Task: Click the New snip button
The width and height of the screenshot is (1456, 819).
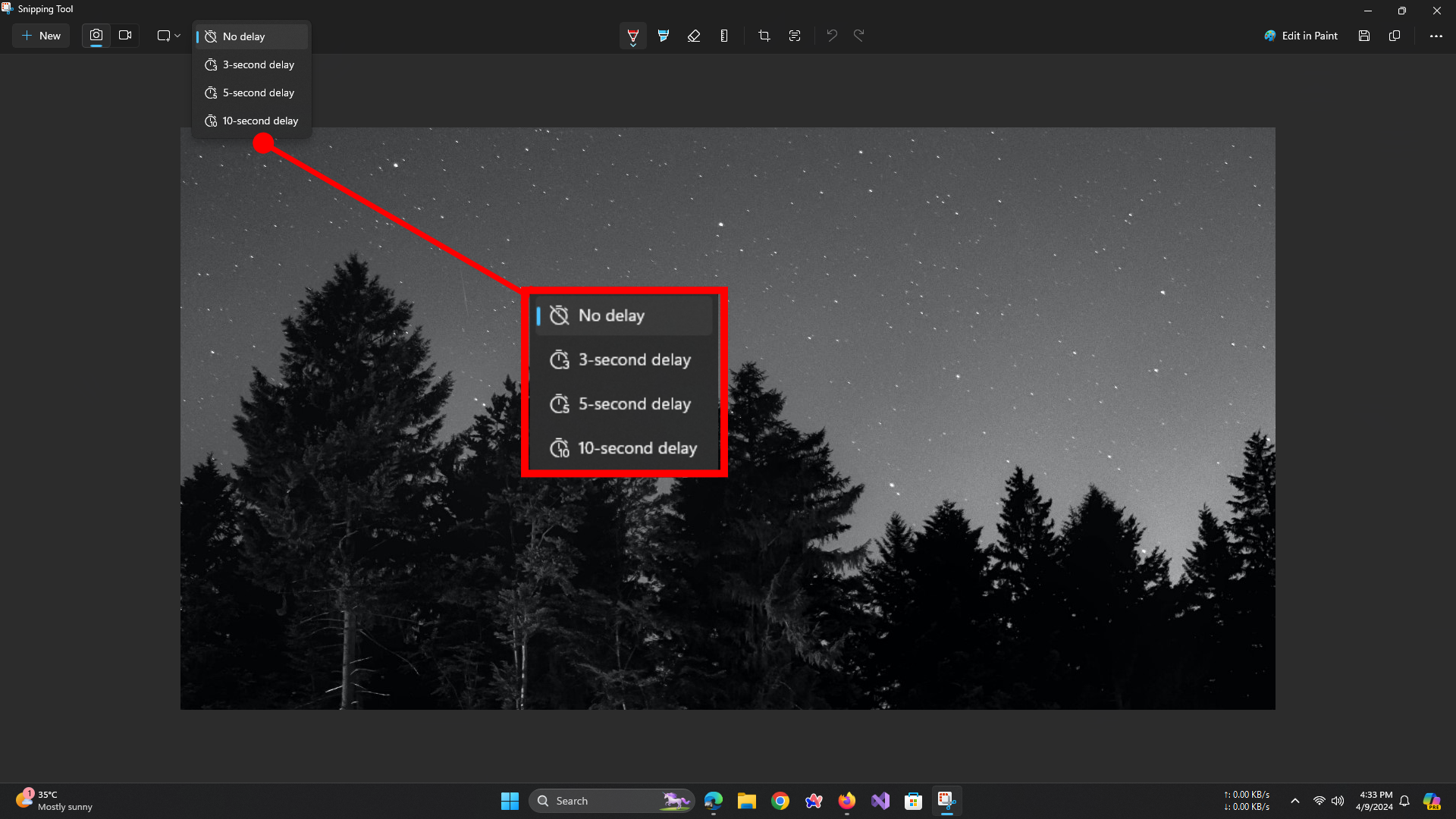Action: coord(41,36)
